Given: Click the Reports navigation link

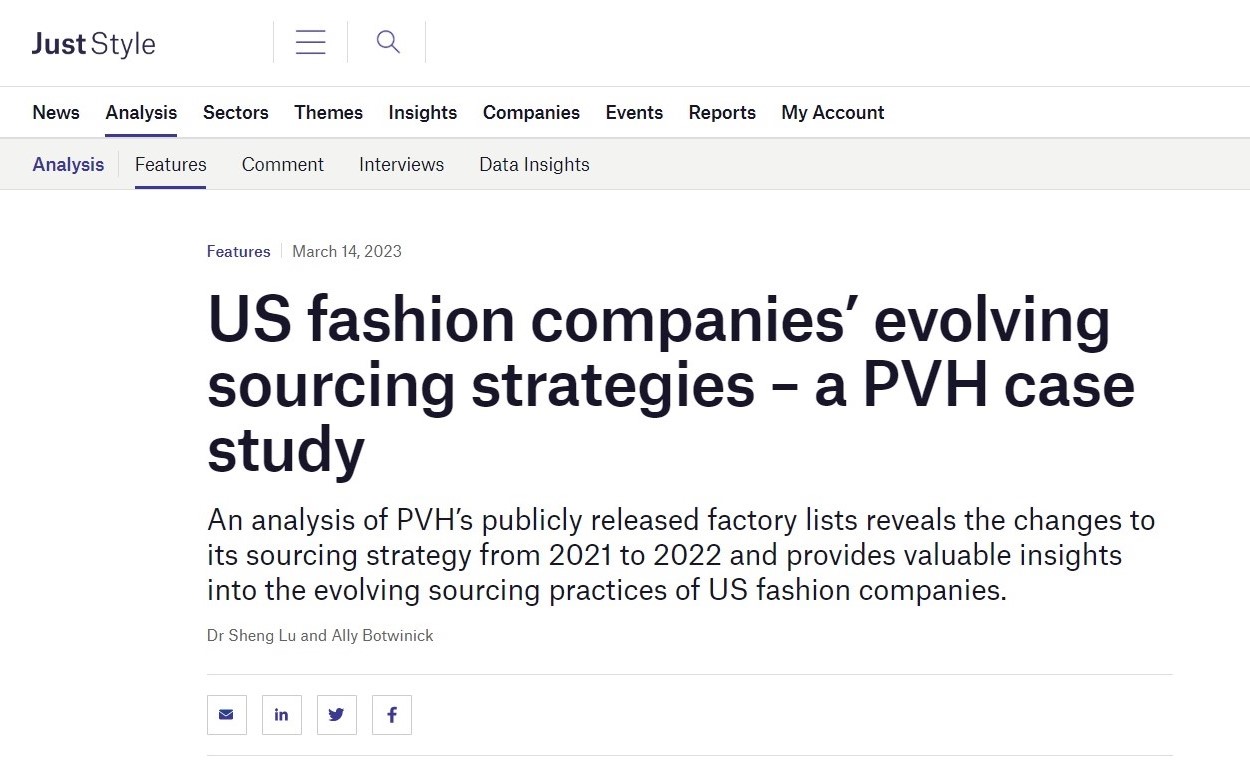Looking at the screenshot, I should coord(722,113).
